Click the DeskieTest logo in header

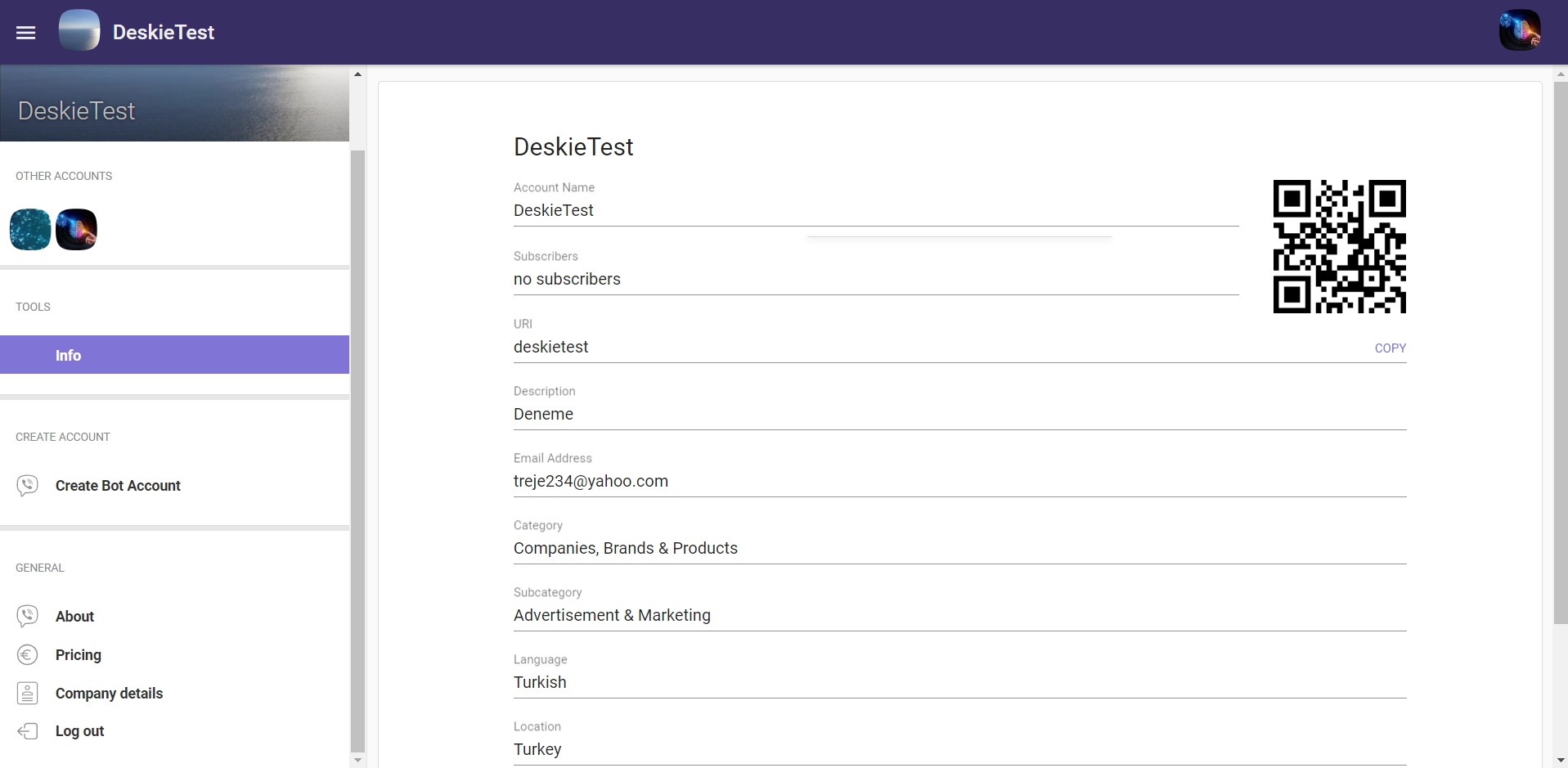tap(79, 30)
